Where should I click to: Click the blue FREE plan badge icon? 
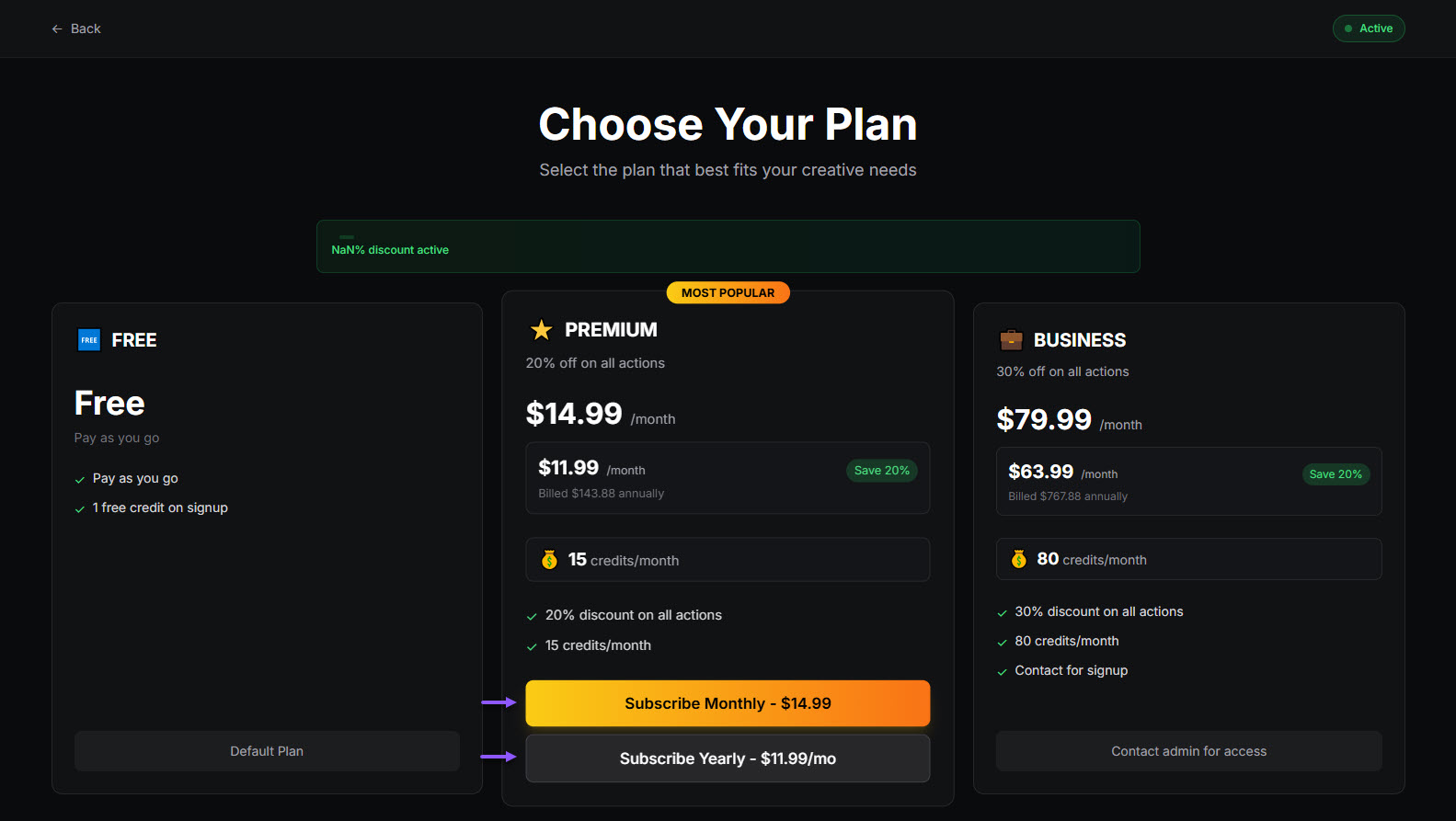coord(89,340)
